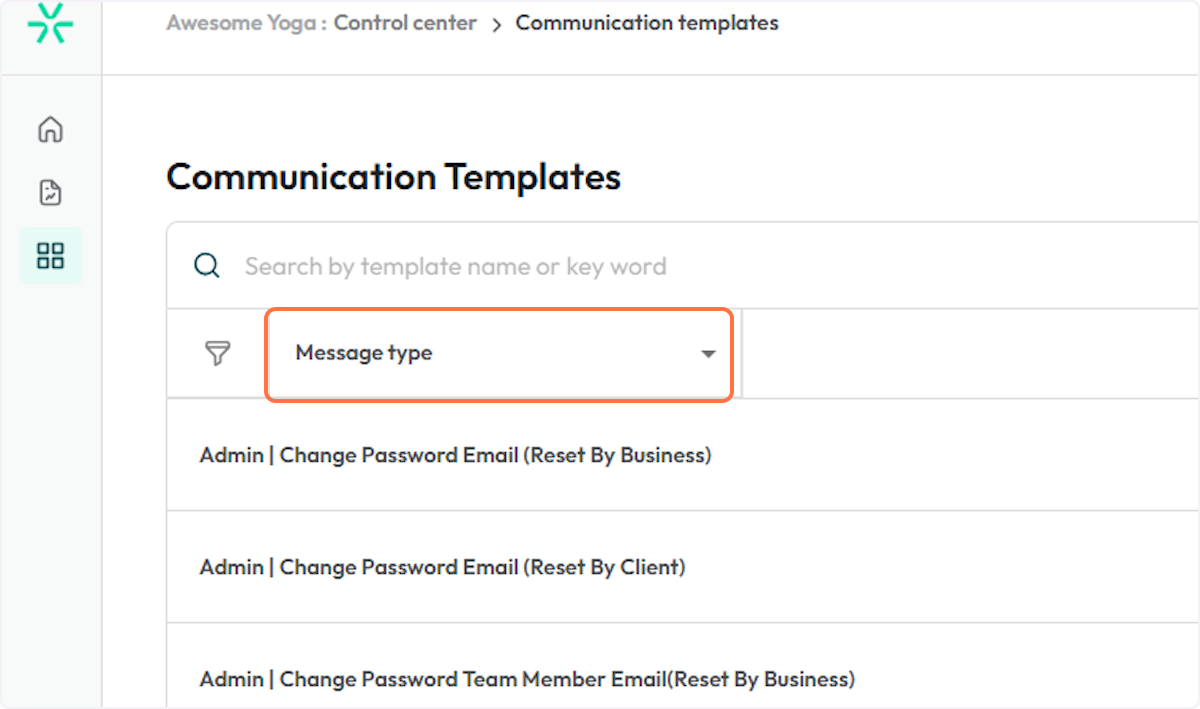This screenshot has width=1200, height=709.
Task: Click the Message type label text
Action: [x=364, y=353]
